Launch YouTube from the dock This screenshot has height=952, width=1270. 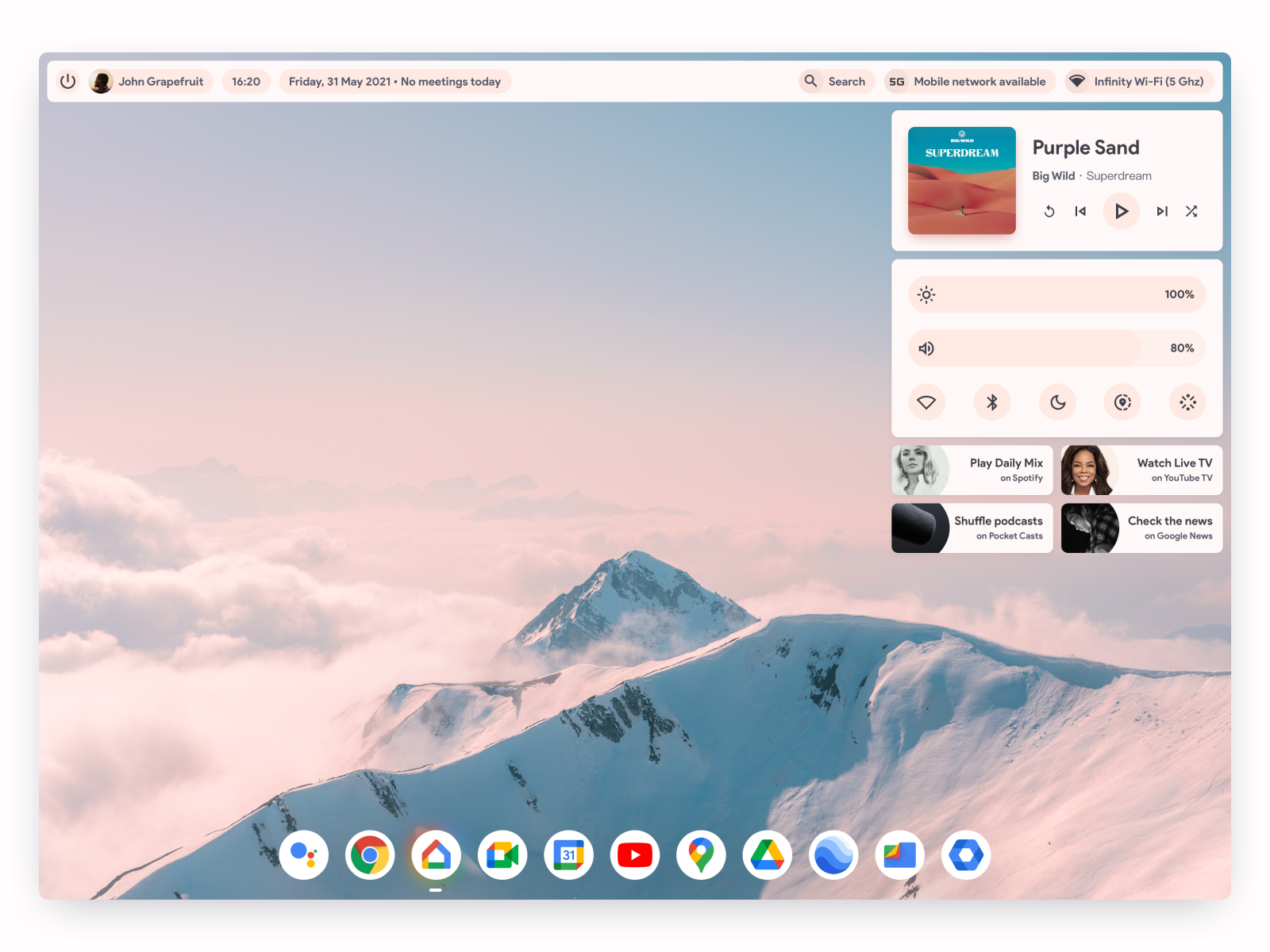[634, 854]
